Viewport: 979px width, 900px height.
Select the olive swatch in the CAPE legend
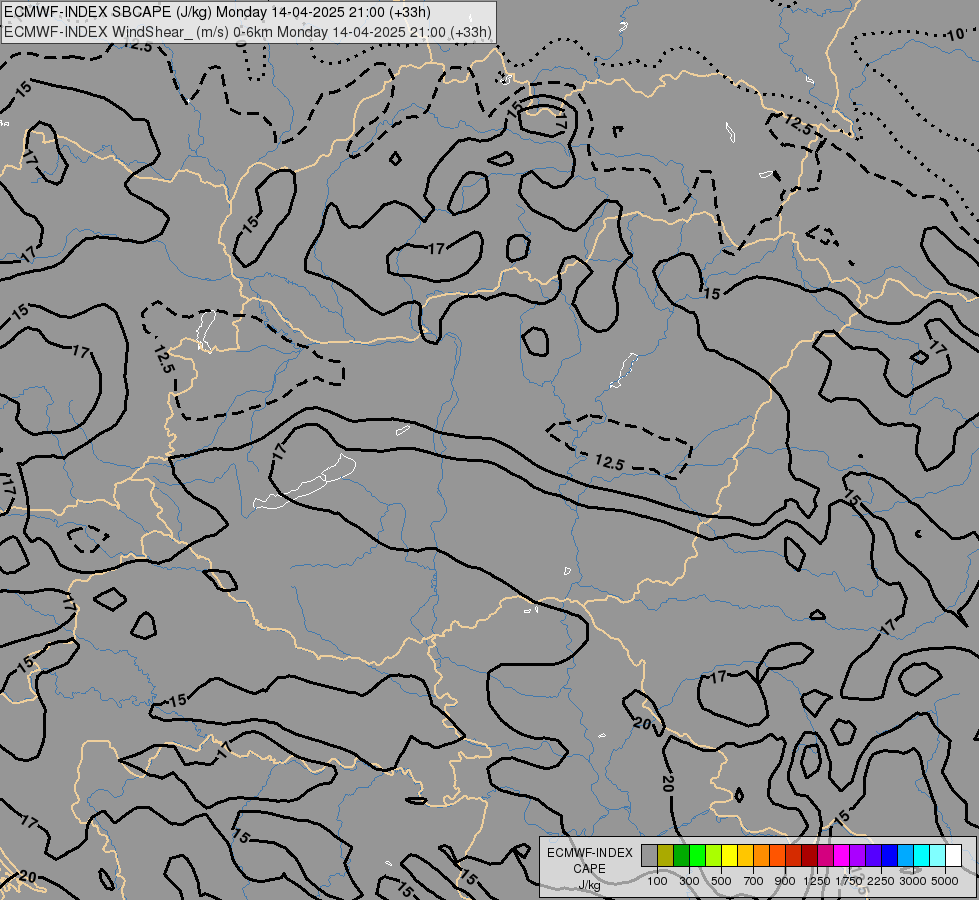coord(665,855)
